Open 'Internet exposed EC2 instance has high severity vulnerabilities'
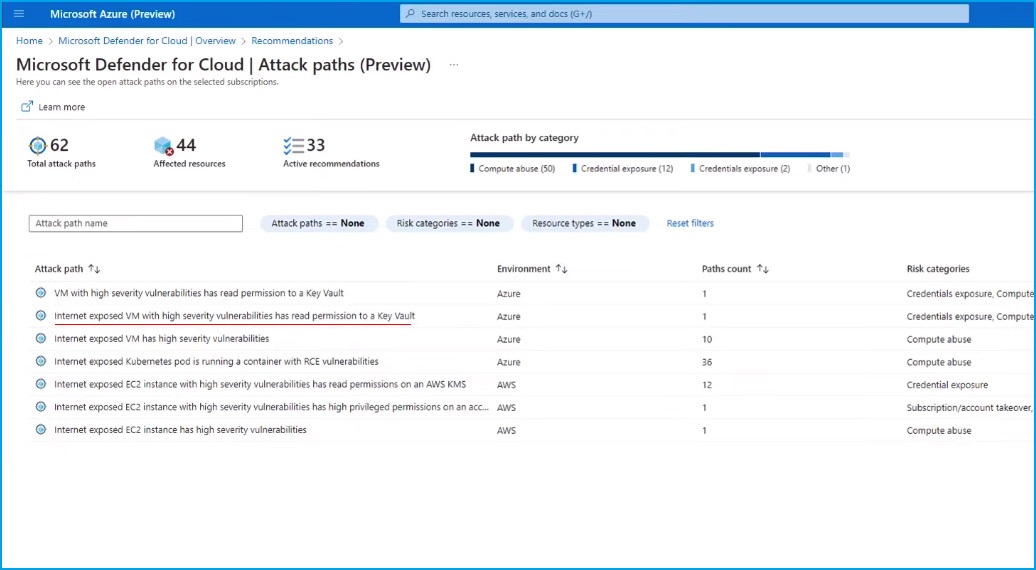The image size is (1036, 570). pyautogui.click(x=180, y=430)
